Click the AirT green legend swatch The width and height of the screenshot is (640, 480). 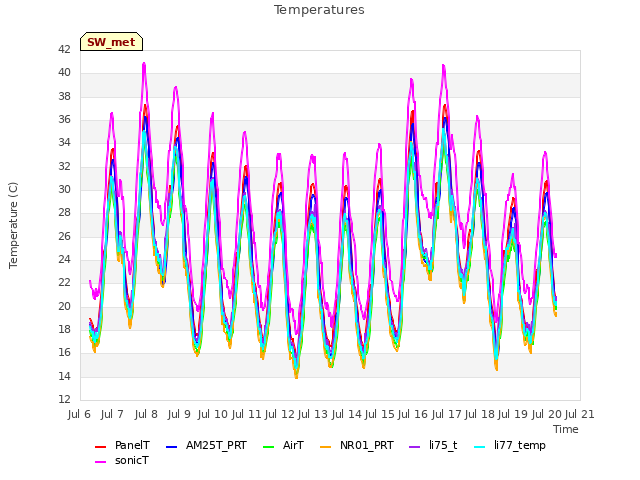[x=269, y=447]
